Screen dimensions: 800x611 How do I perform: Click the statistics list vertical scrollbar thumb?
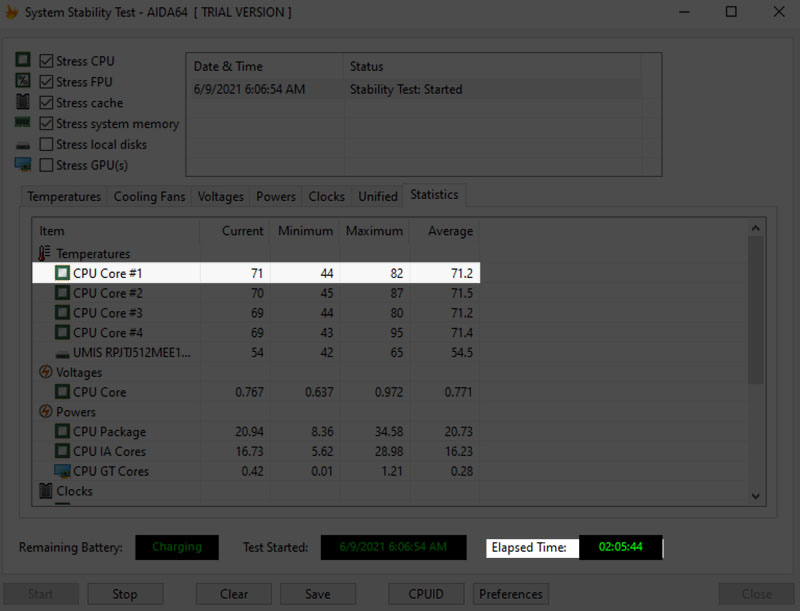point(756,310)
